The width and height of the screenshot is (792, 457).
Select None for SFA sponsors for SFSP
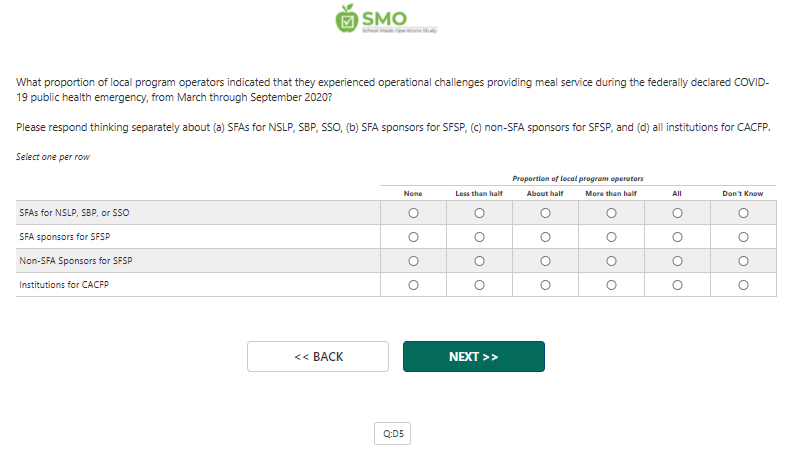click(413, 237)
